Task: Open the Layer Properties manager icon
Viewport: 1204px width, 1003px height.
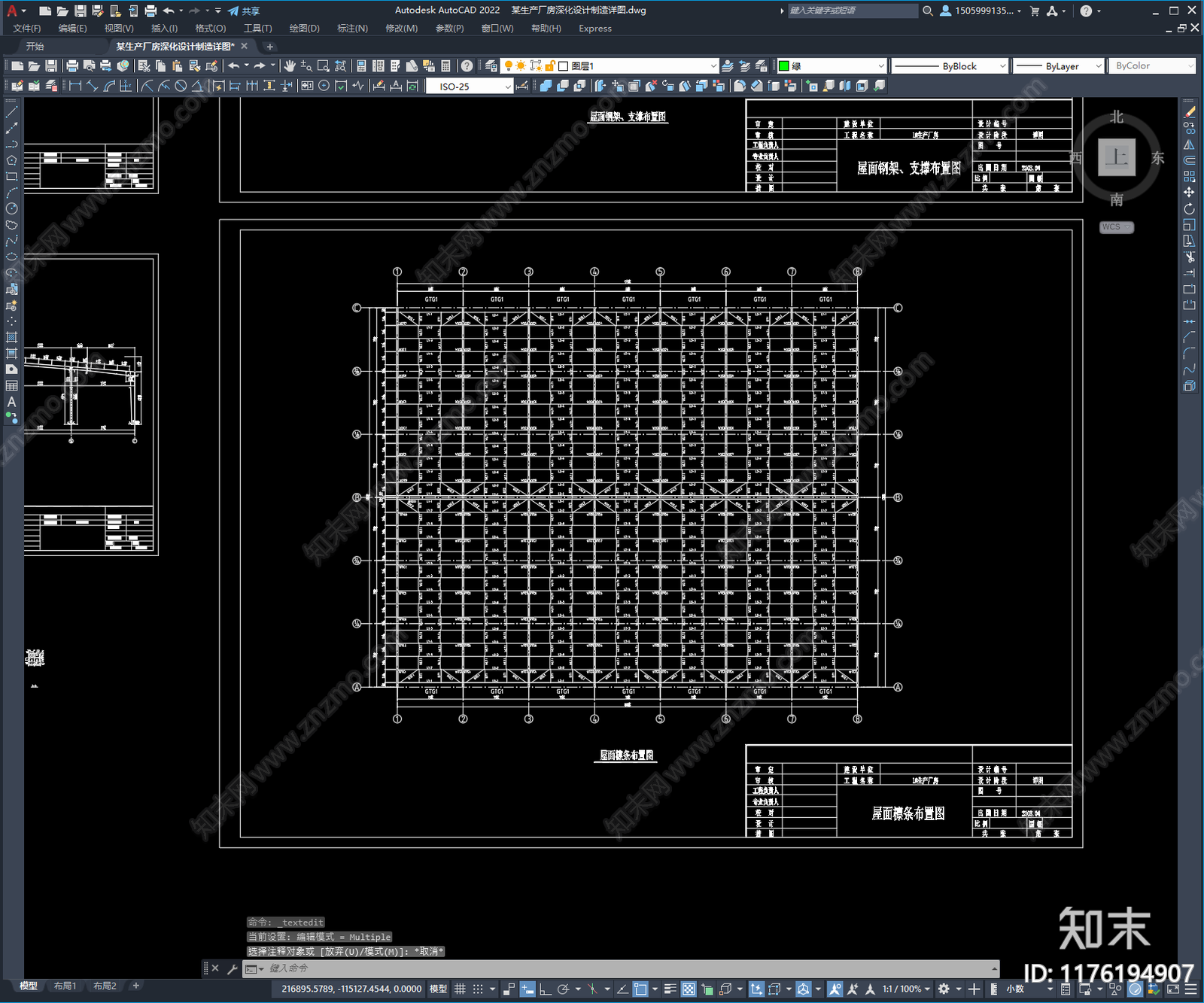Action: [491, 66]
